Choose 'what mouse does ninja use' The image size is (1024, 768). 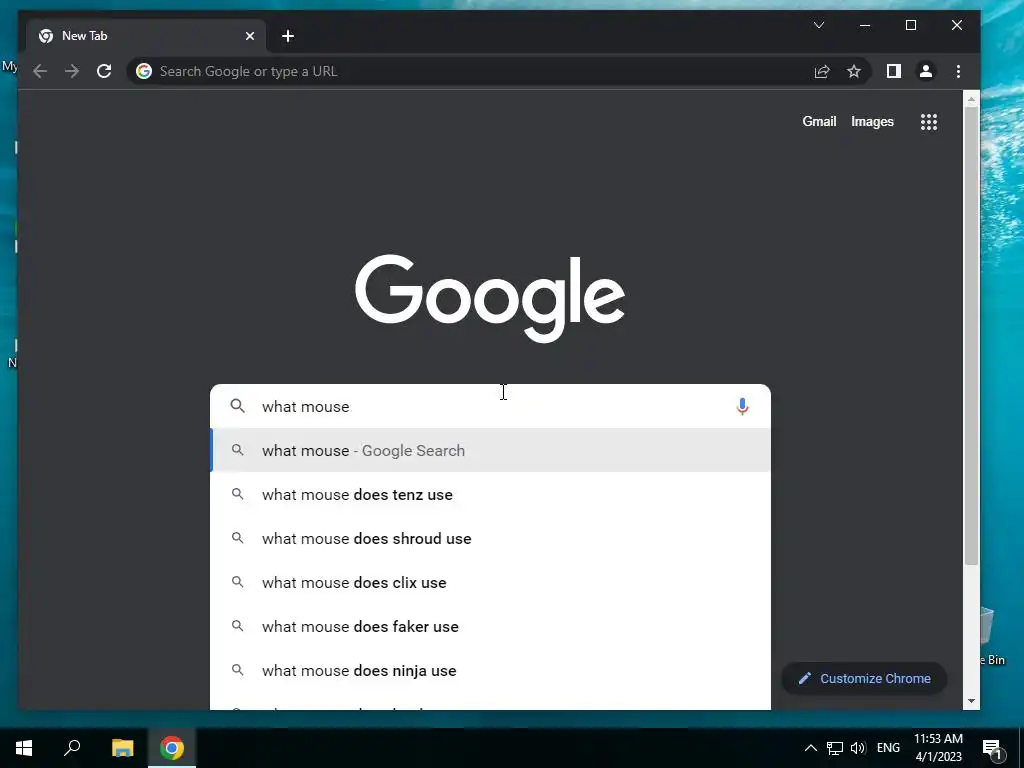pos(490,671)
